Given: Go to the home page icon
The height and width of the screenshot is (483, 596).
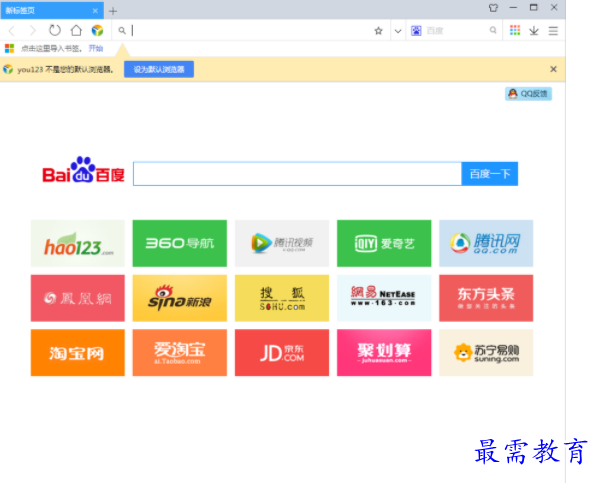Looking at the screenshot, I should click(76, 30).
